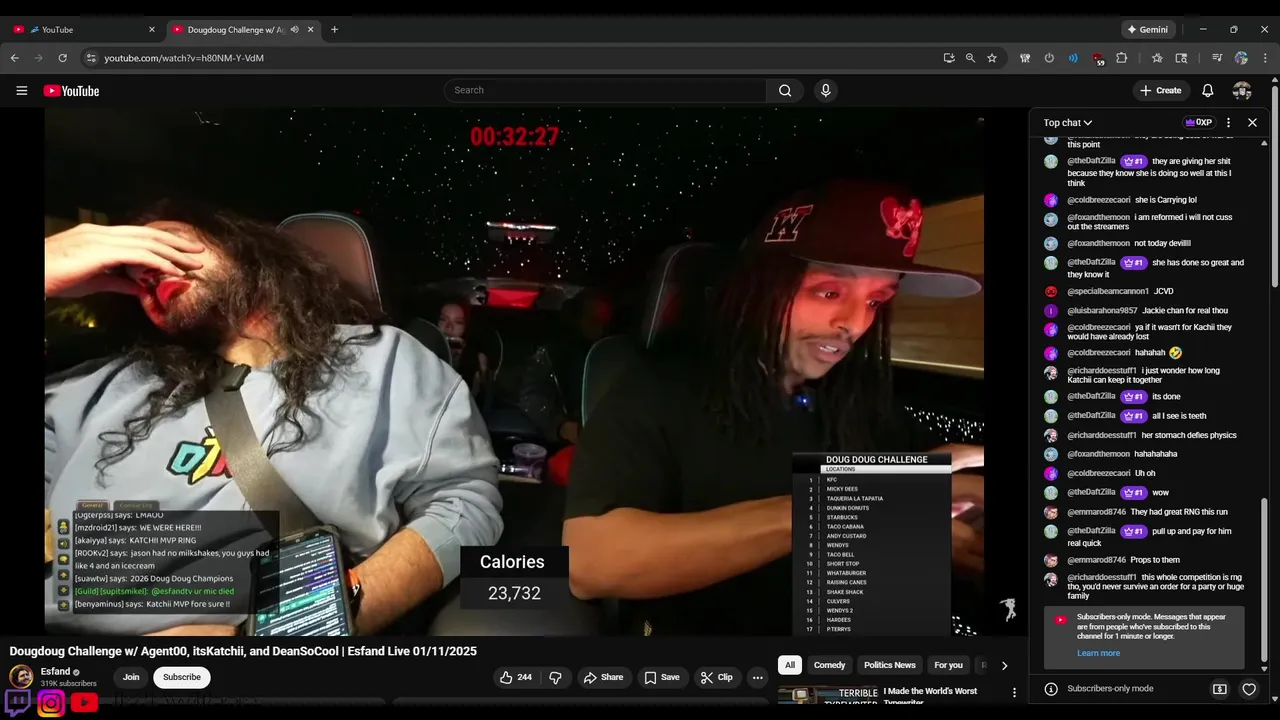Open YouTube account avatar menu

1242,91
